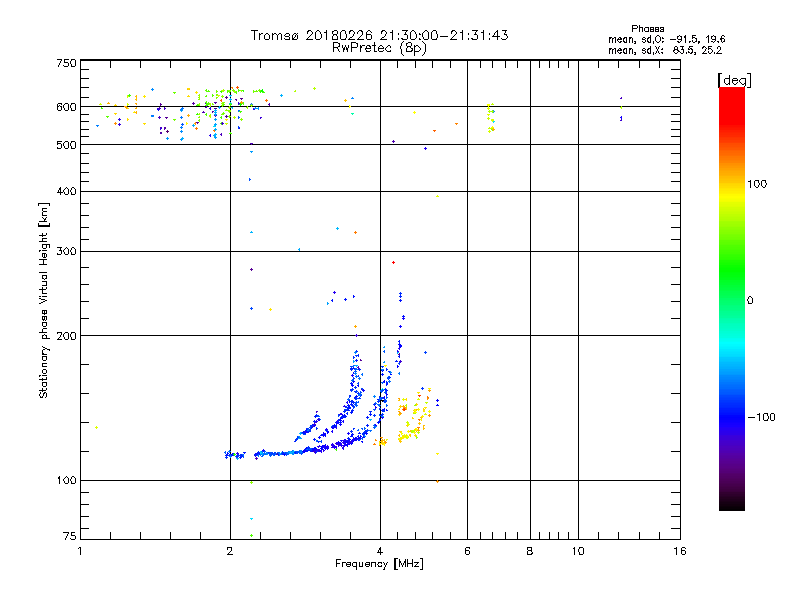
Task: Click the [deg] unit label above colorbar
Action: pyautogui.click(x=734, y=81)
